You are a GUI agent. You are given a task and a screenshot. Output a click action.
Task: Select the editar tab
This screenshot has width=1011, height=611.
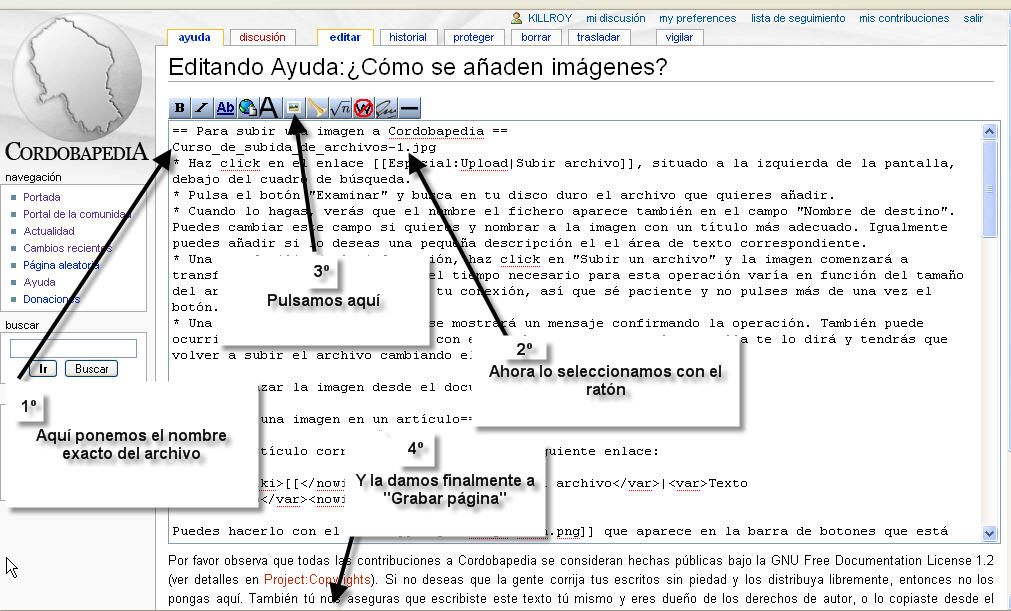pos(345,37)
